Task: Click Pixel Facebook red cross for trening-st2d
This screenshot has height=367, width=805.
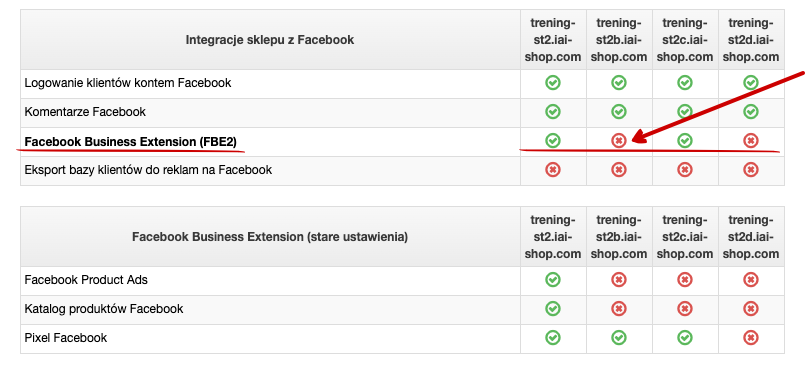Action: (751, 337)
